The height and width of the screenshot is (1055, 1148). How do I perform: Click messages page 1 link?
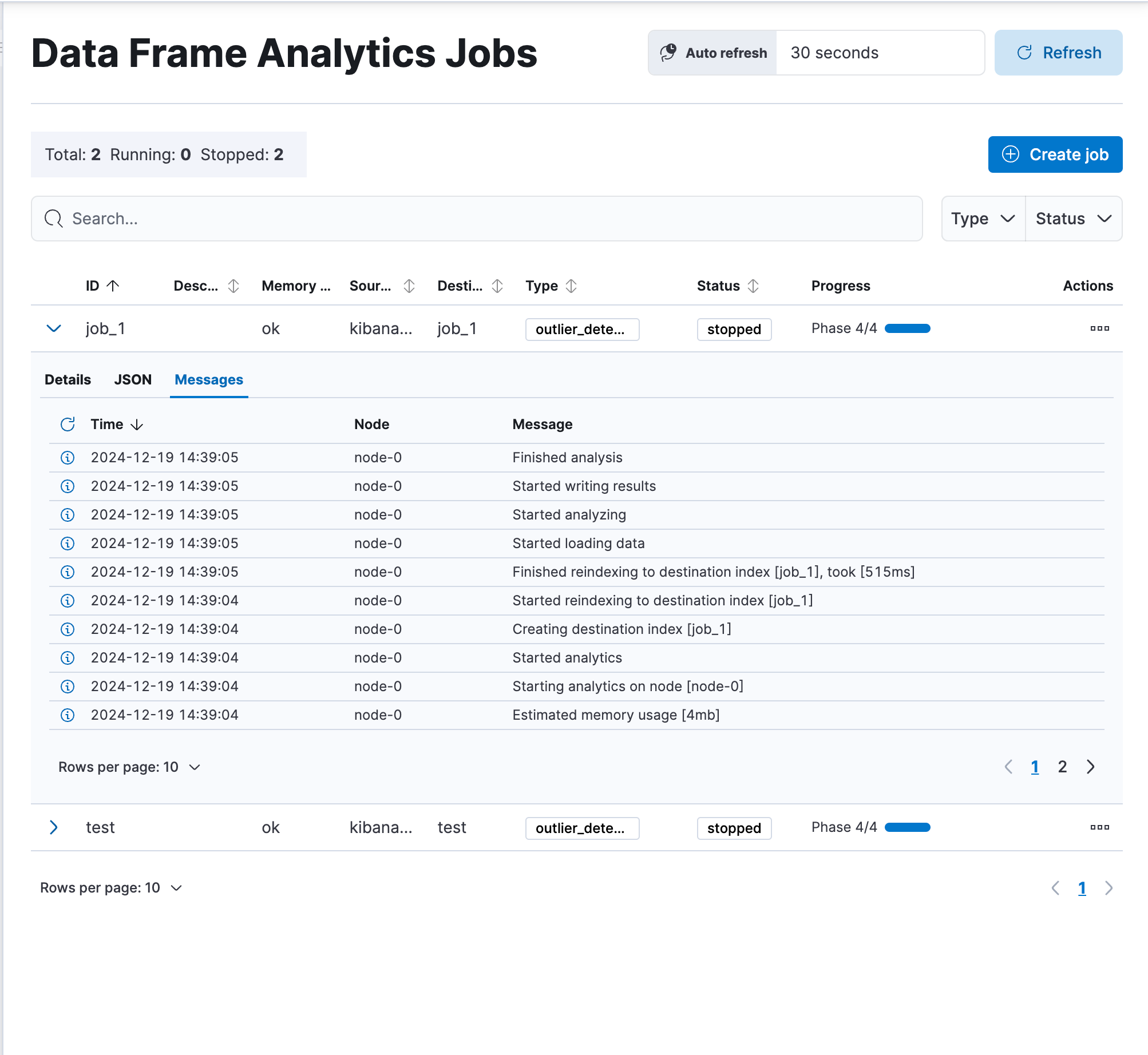pos(1035,767)
